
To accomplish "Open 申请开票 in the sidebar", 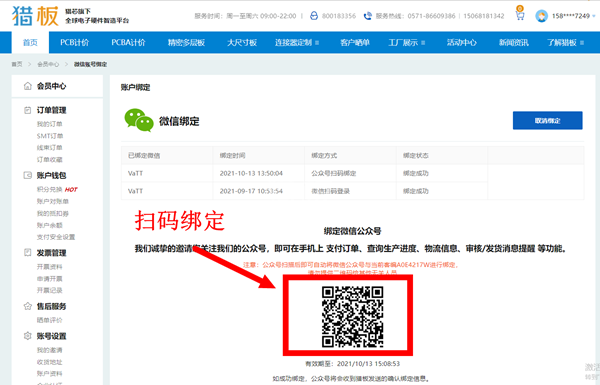I will coord(49,279).
